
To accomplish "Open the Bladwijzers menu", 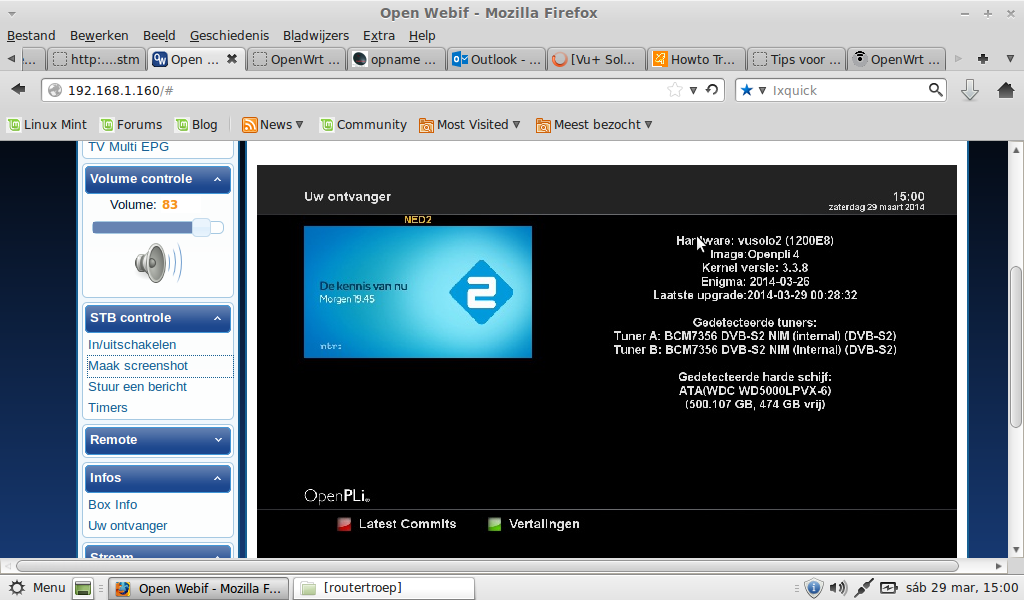I will (x=316, y=35).
